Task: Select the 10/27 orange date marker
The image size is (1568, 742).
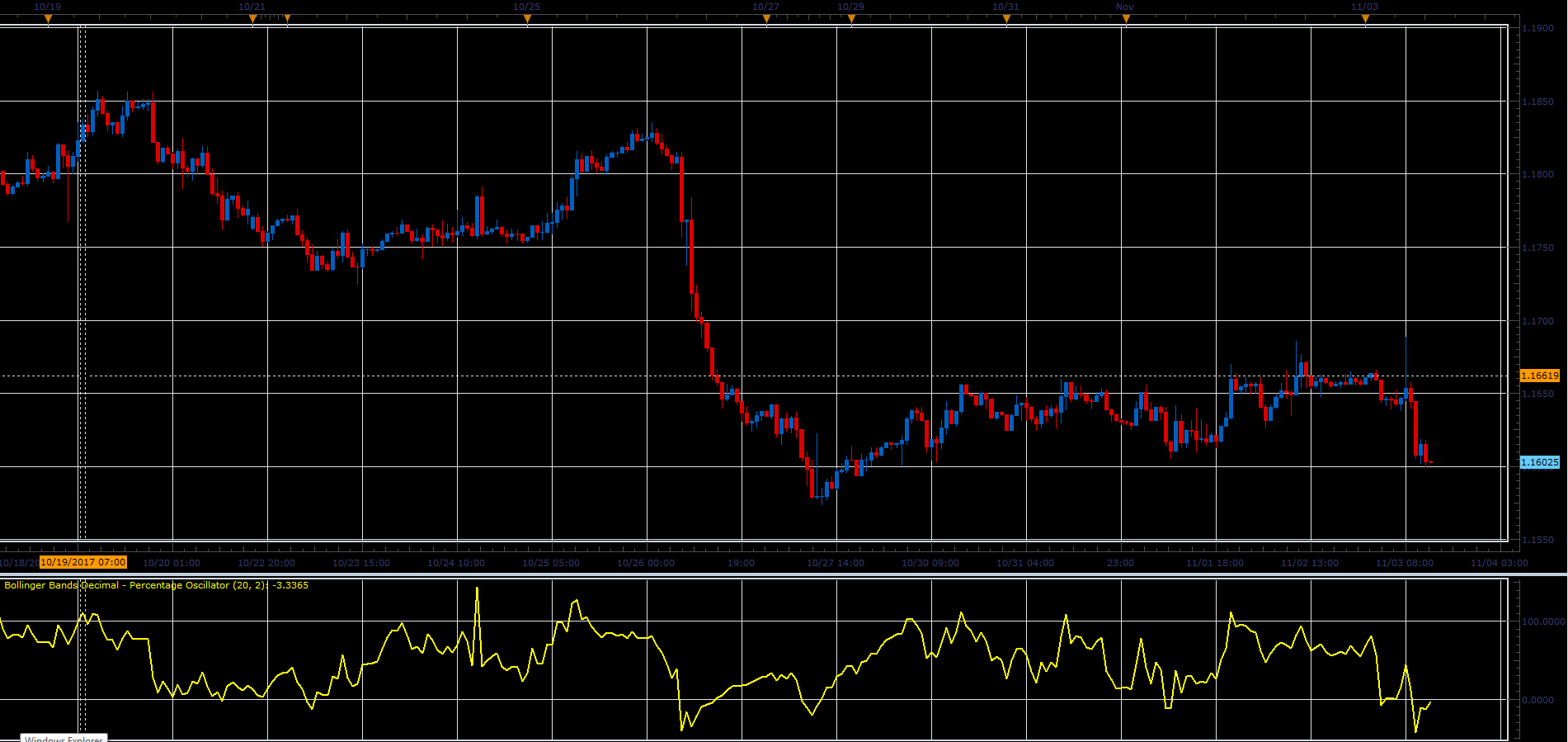Action: click(766, 18)
